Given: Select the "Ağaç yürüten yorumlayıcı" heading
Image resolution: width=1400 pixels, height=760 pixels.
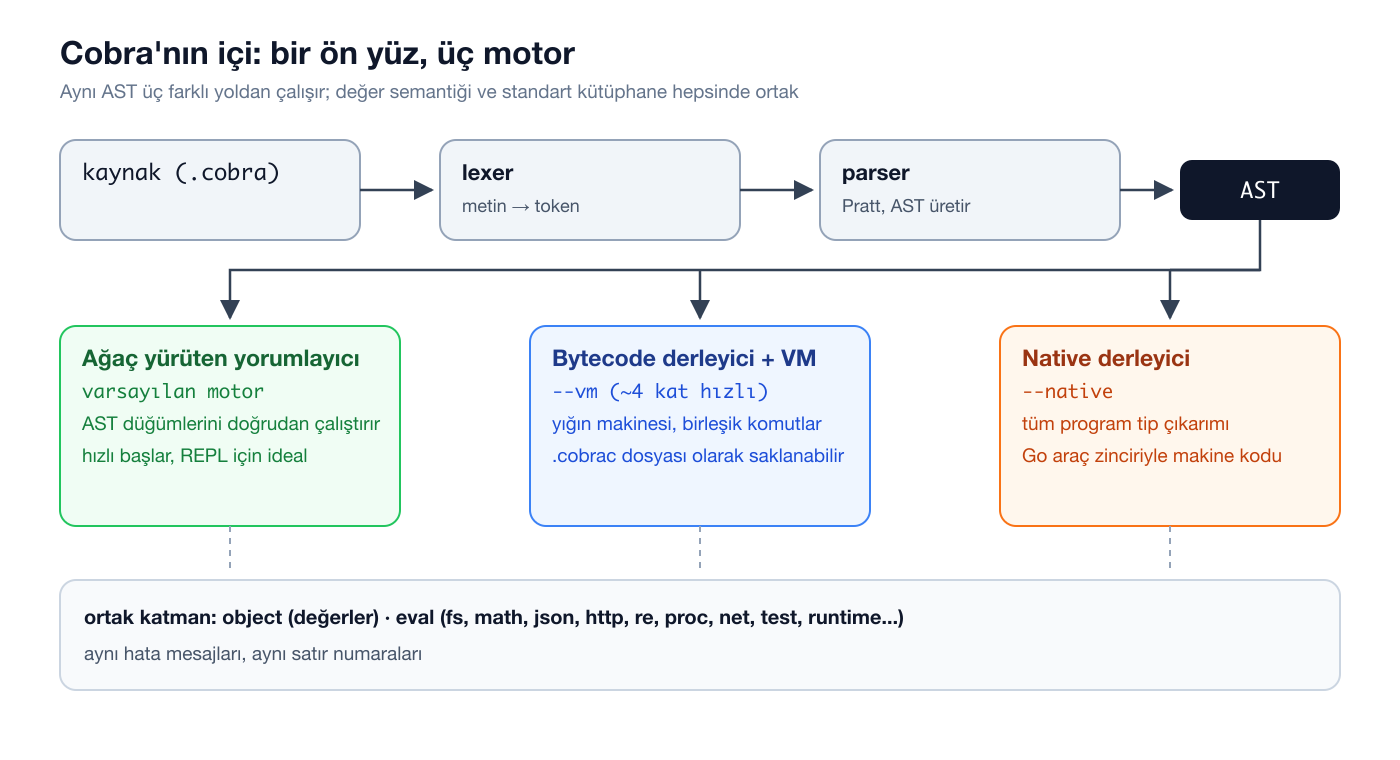Looking at the screenshot, I should pyautogui.click(x=221, y=358).
